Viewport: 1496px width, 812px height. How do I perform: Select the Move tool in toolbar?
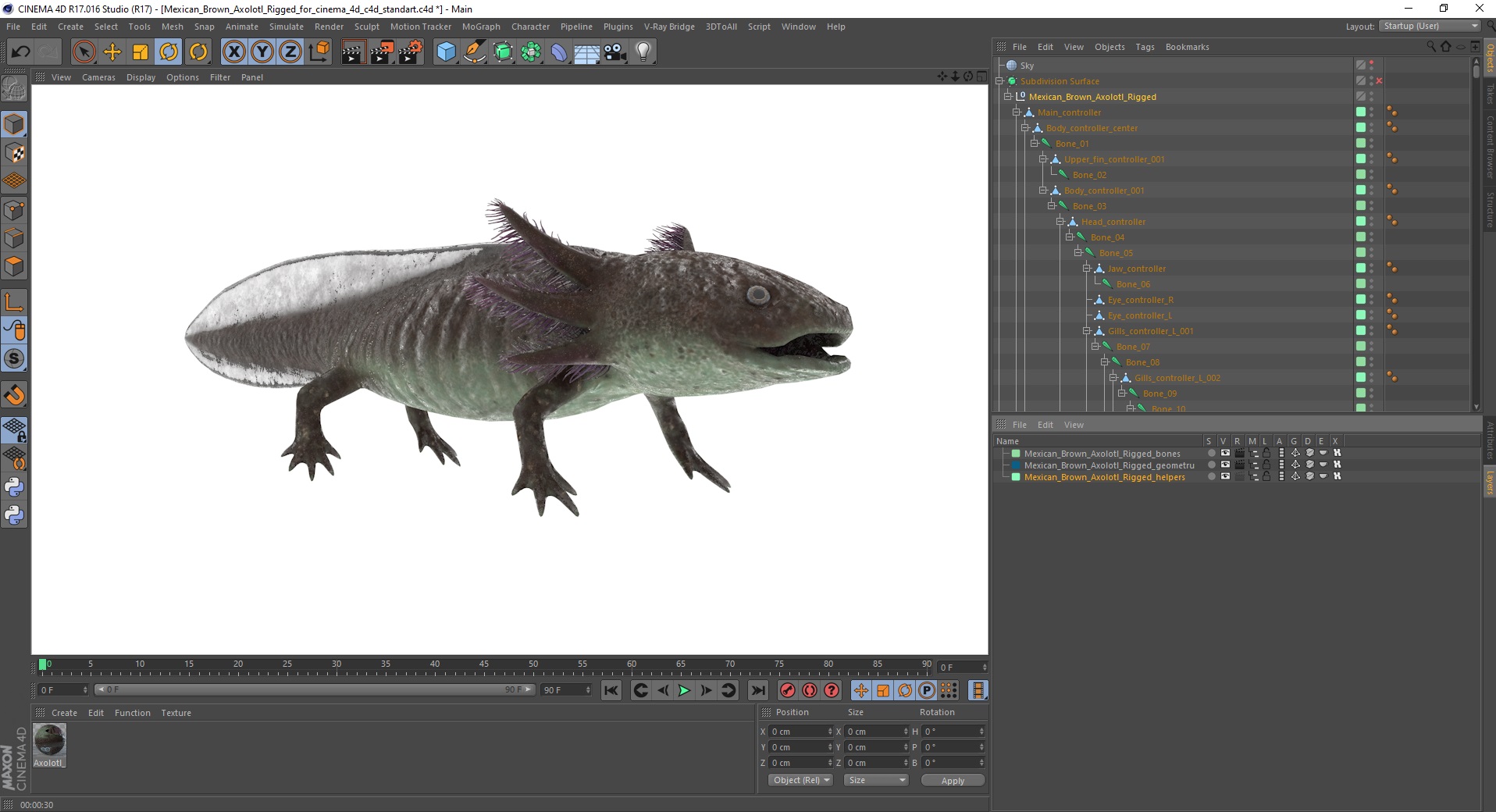pos(112,52)
